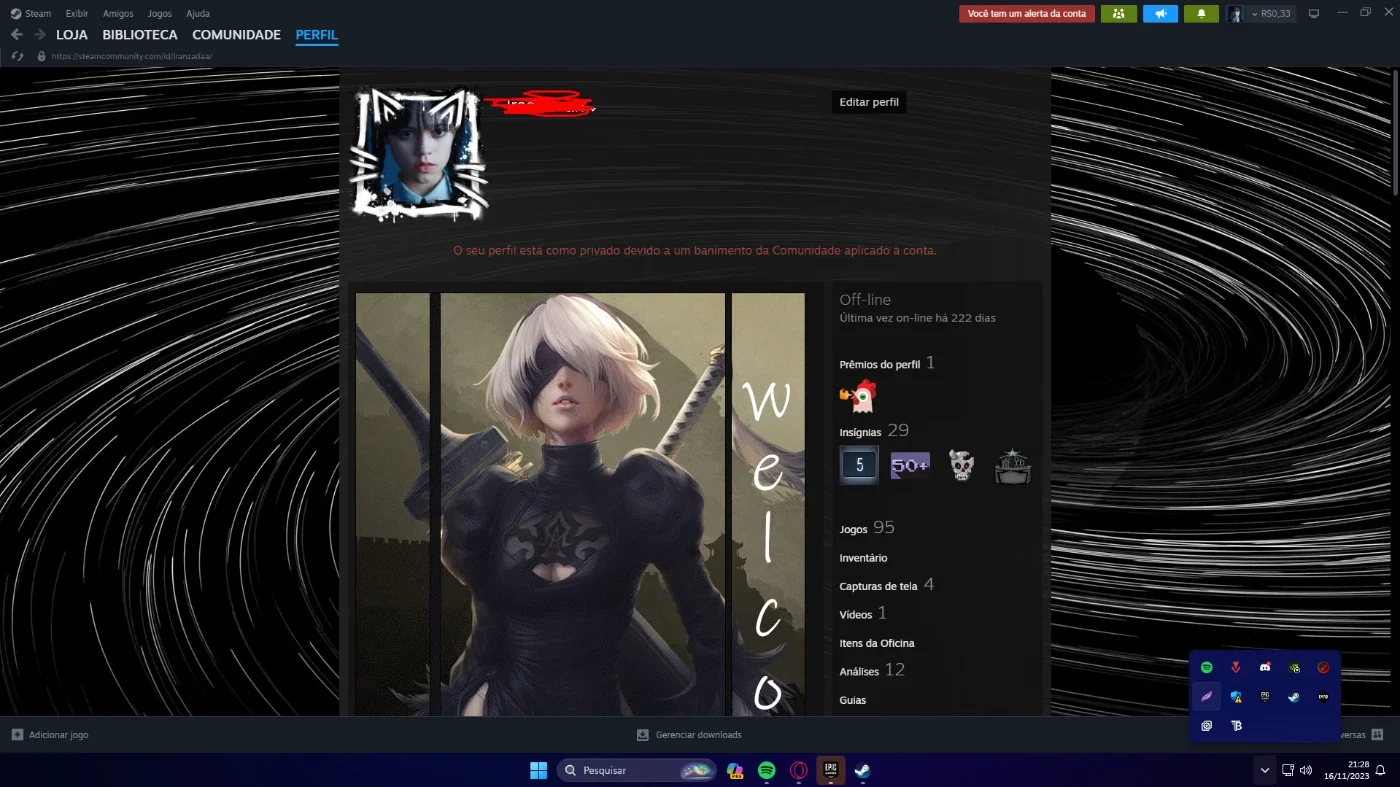Click black round Pro icon in tray
The height and width of the screenshot is (787, 1400).
(1323, 696)
